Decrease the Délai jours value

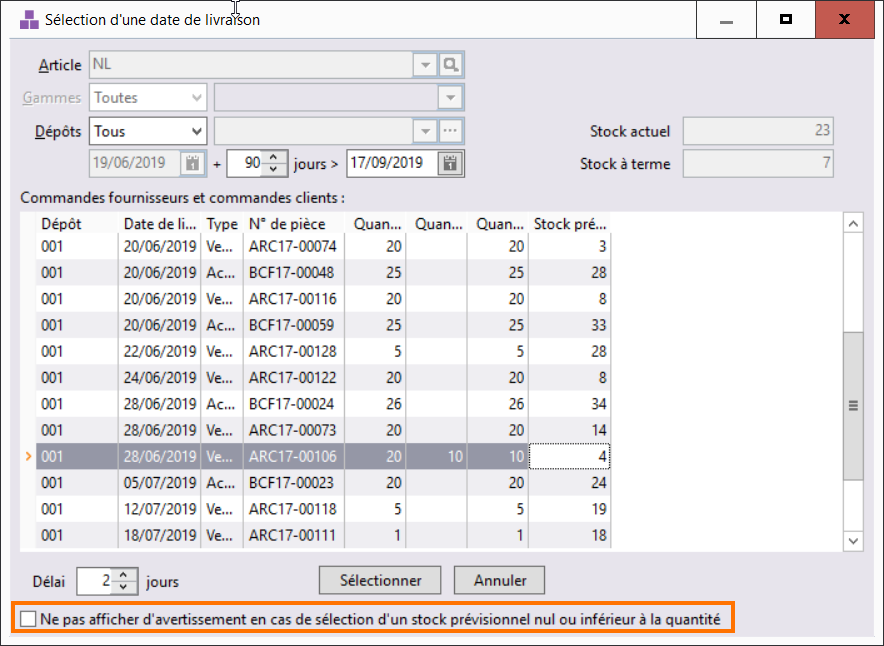(x=123, y=587)
